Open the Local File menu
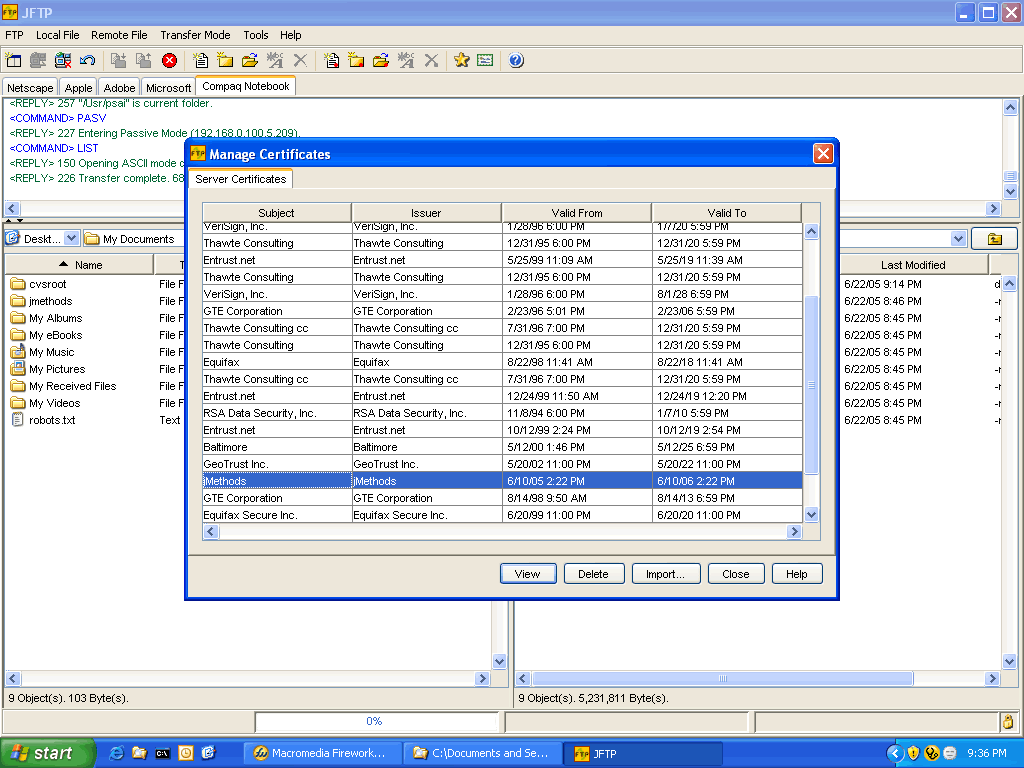 [x=57, y=35]
